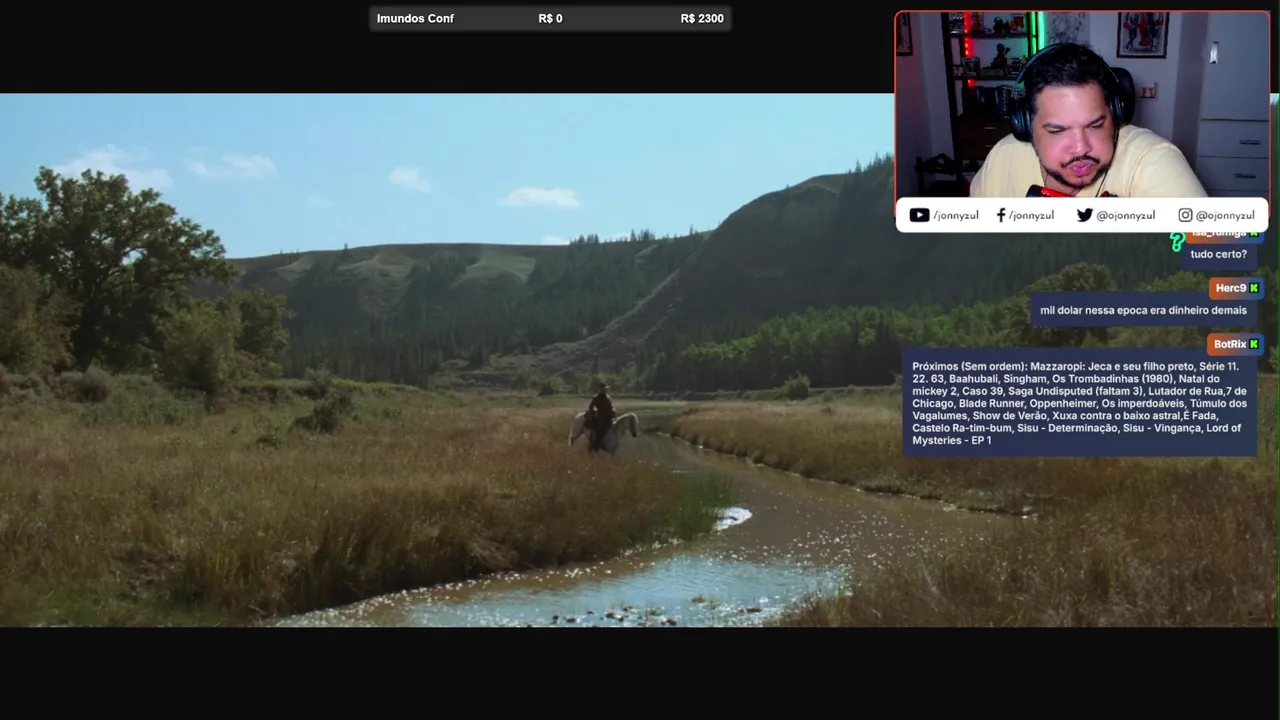Open the Herc9 username tag
The image size is (1280, 720).
(x=1236, y=288)
